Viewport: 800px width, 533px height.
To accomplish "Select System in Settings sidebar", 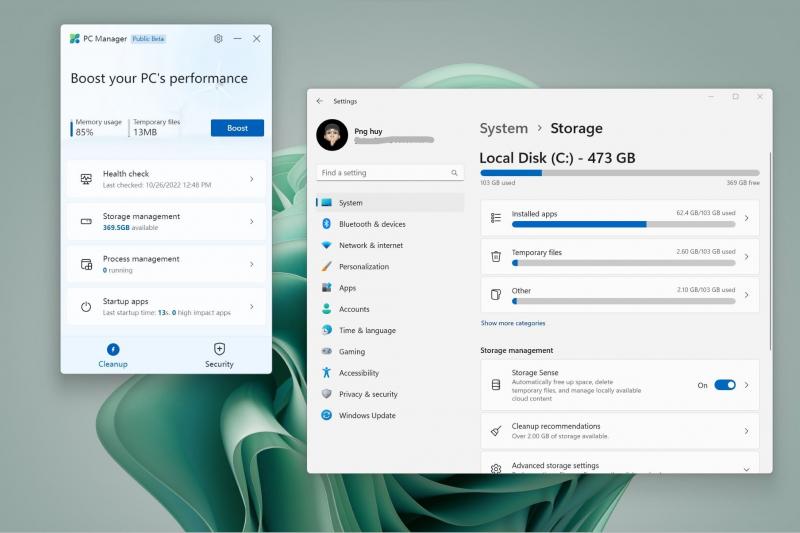I will (x=390, y=202).
